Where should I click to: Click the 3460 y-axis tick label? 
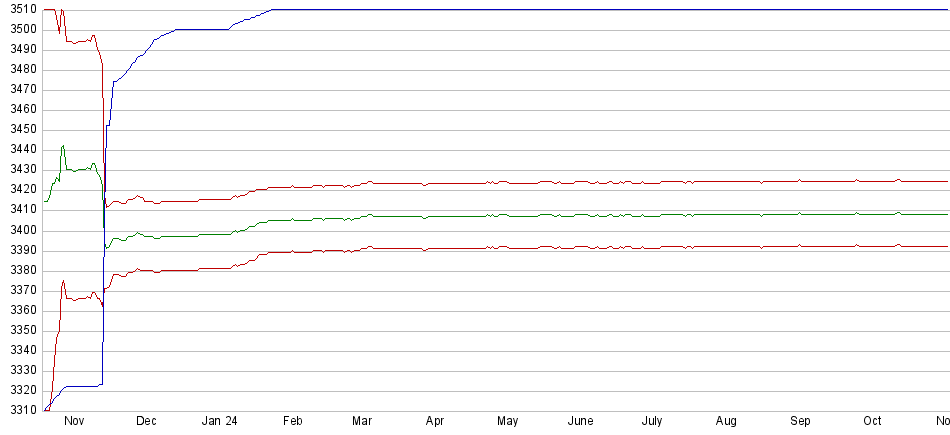coord(19,110)
